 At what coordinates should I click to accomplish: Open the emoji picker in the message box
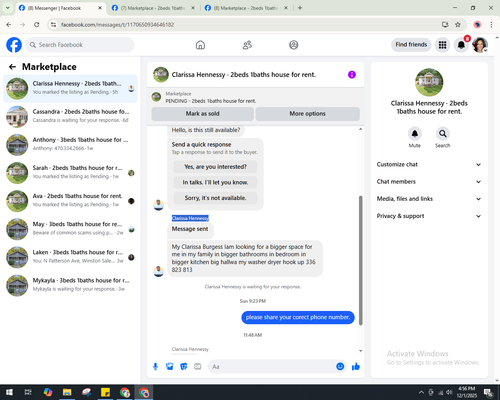coord(340,367)
